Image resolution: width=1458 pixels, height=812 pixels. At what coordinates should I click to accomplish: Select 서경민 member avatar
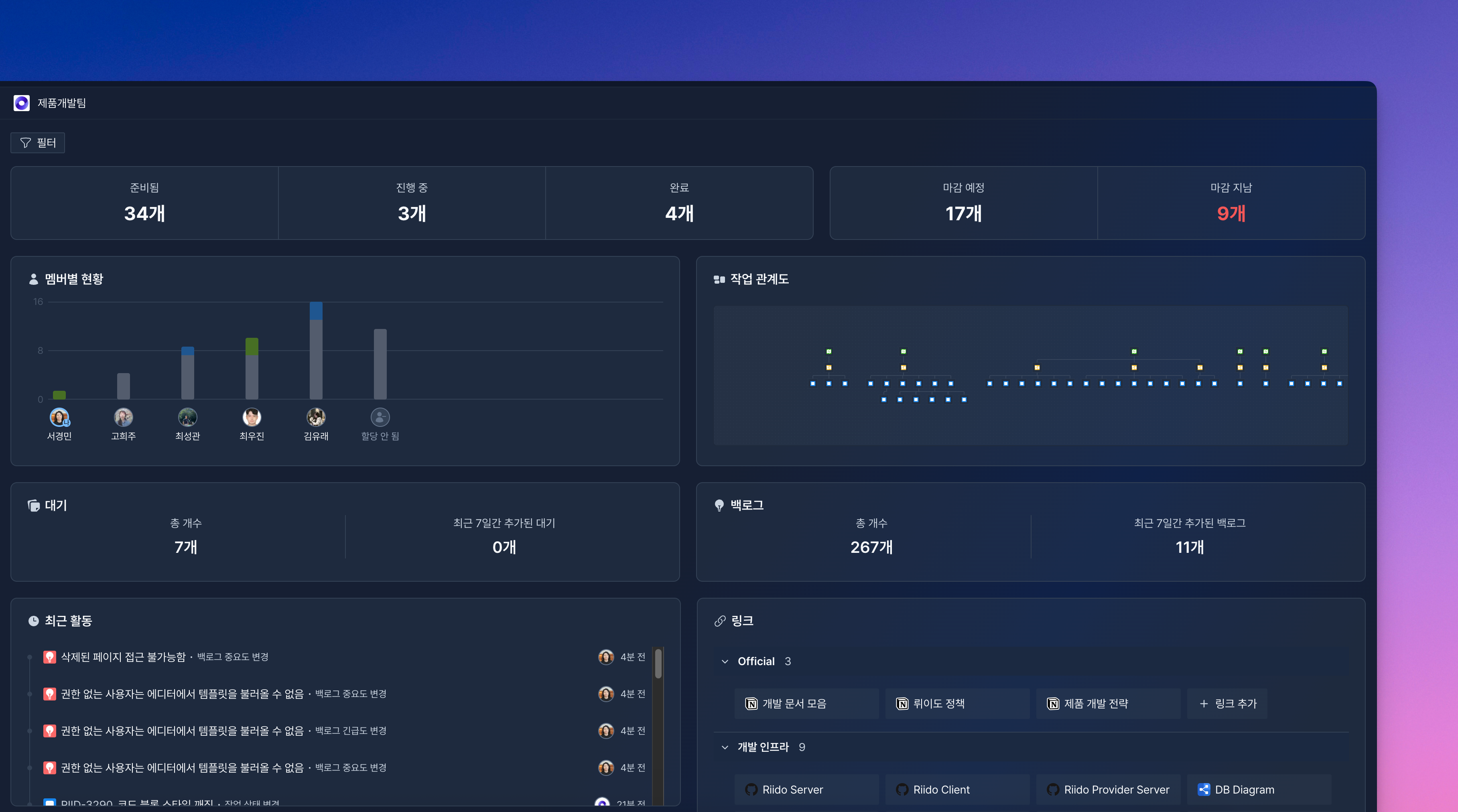click(59, 418)
